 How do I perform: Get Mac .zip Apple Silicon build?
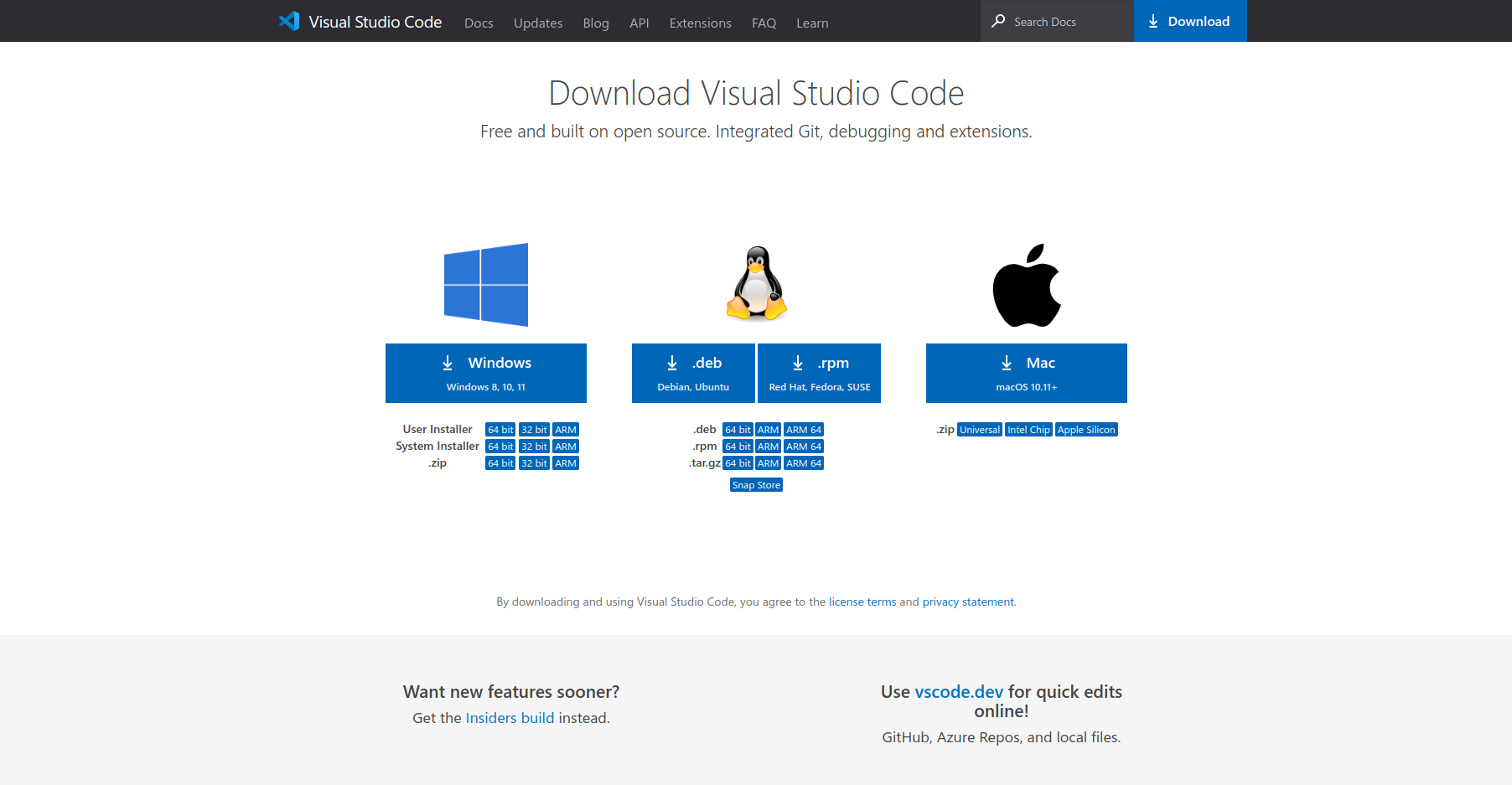1086,430
